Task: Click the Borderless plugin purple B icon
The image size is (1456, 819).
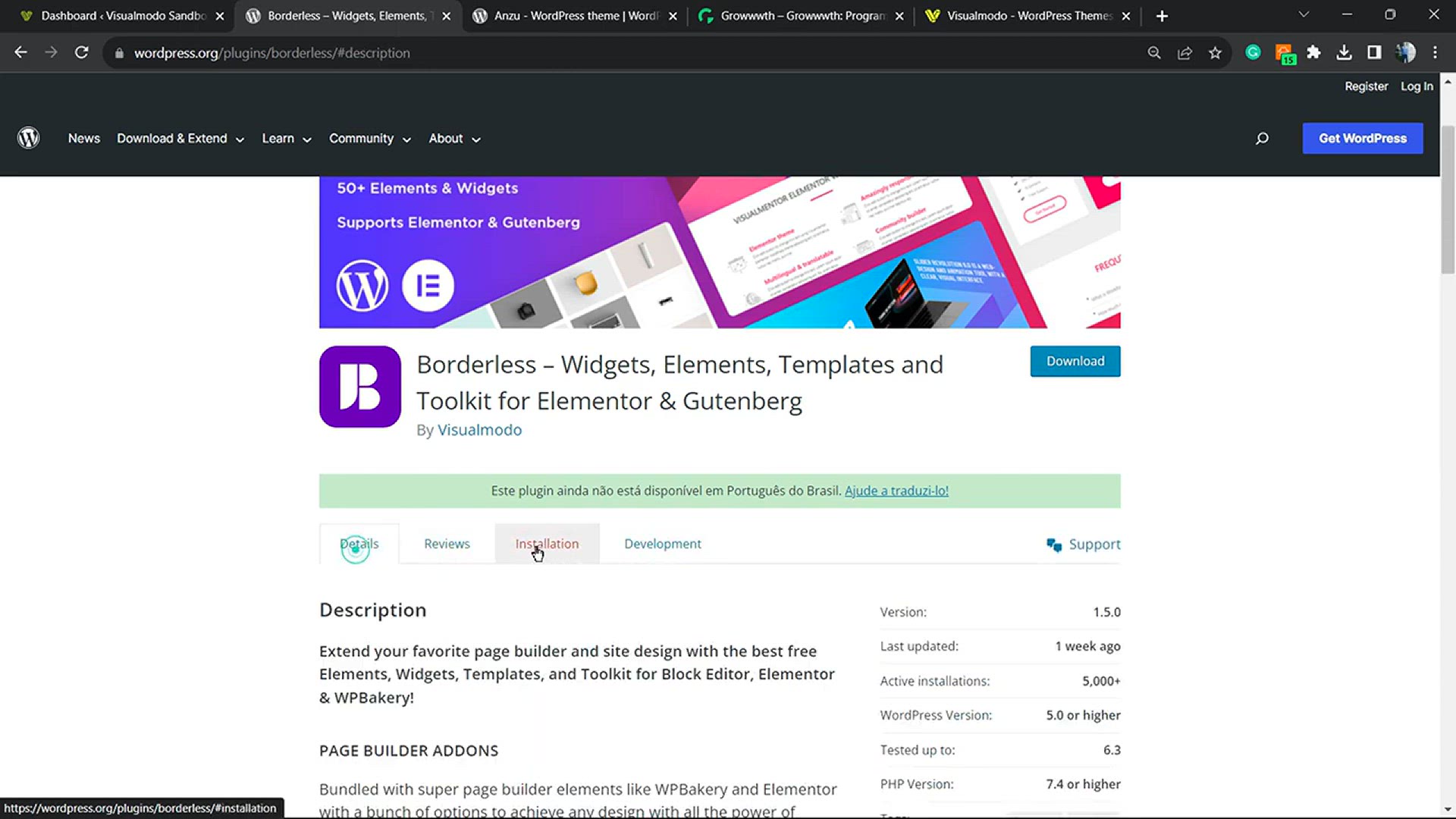Action: (x=360, y=387)
